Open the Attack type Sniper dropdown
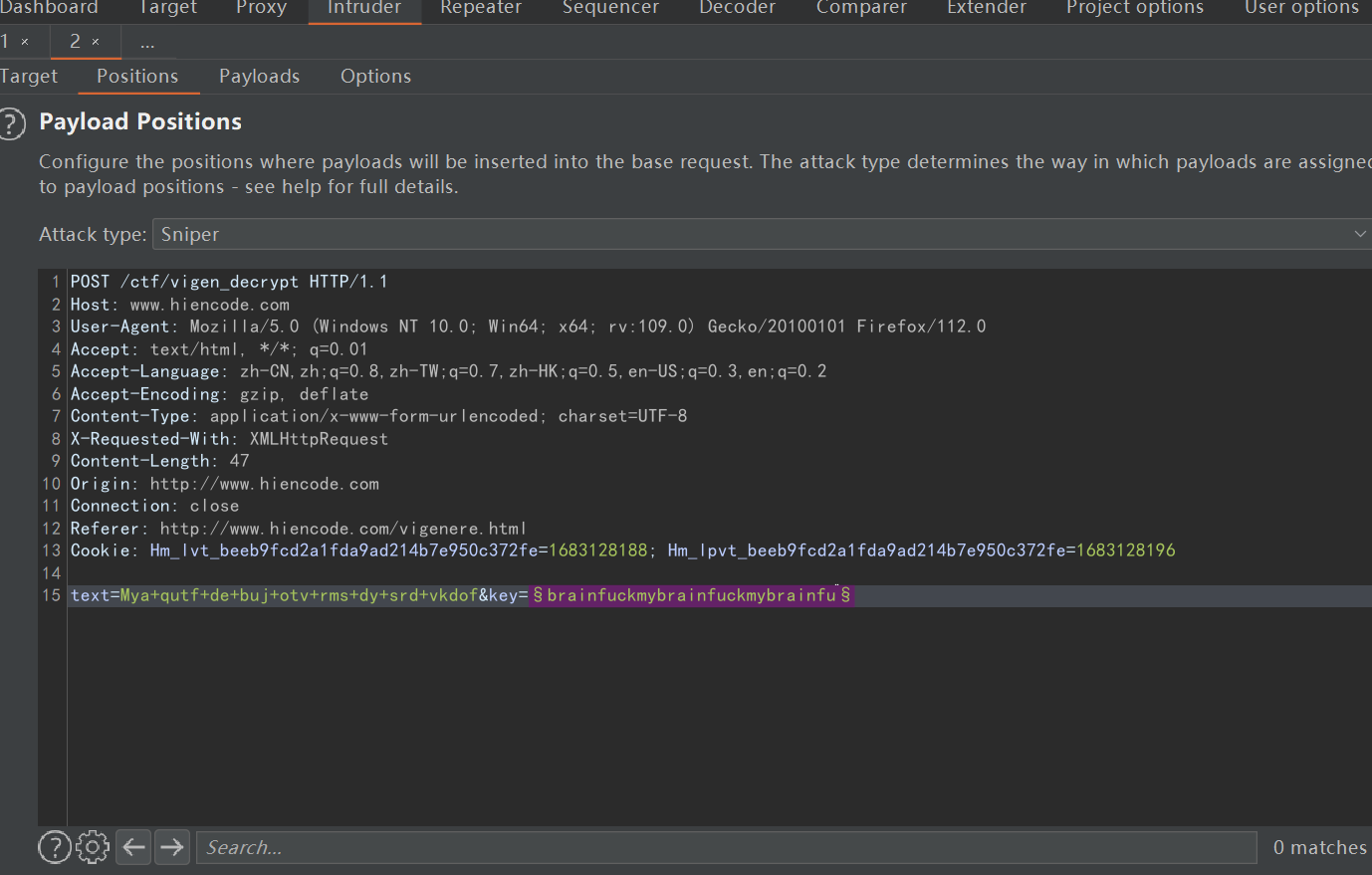The image size is (1372, 875). pyautogui.click(x=762, y=234)
